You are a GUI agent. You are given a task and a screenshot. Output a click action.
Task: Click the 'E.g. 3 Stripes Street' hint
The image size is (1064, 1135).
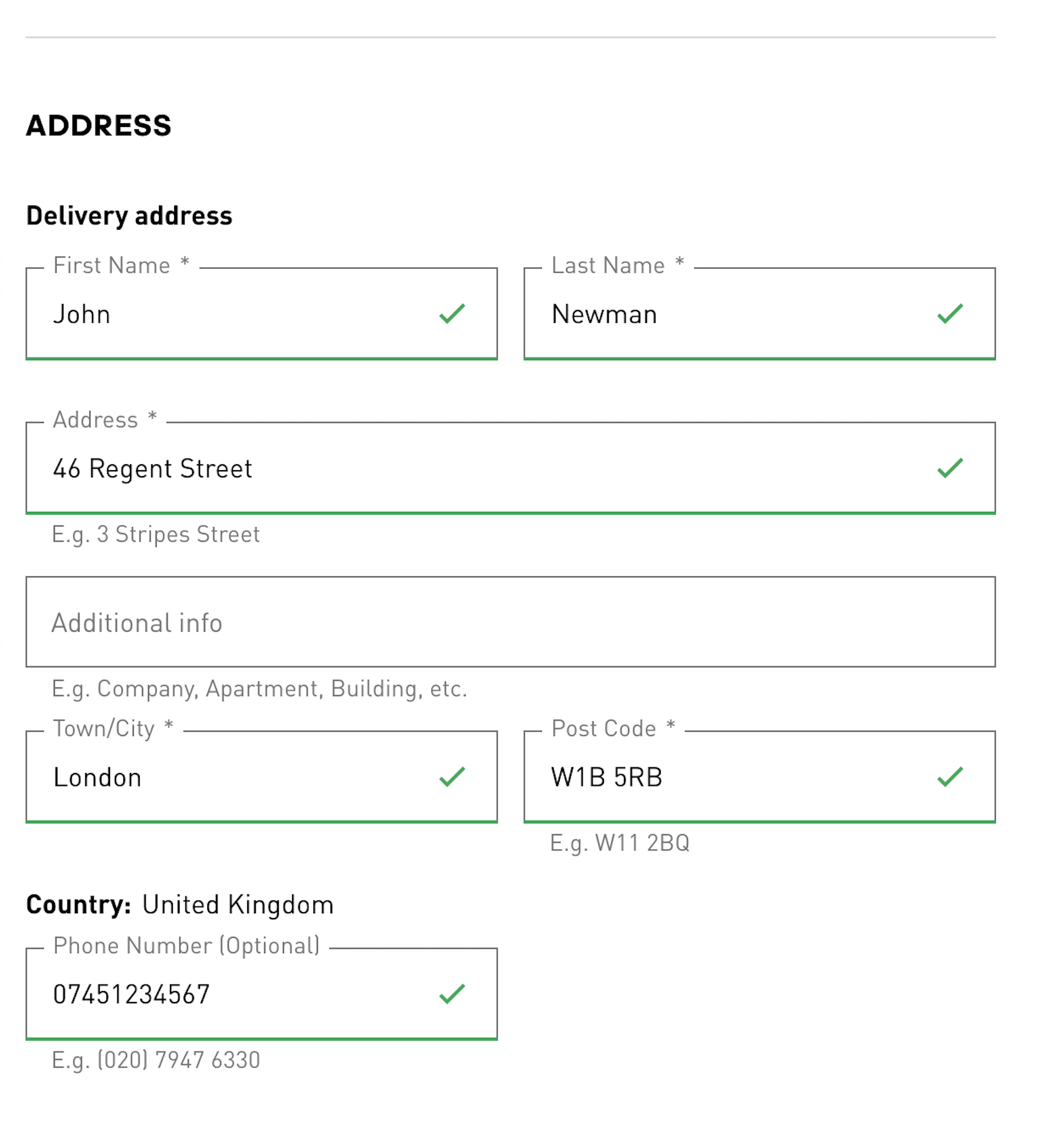click(156, 534)
